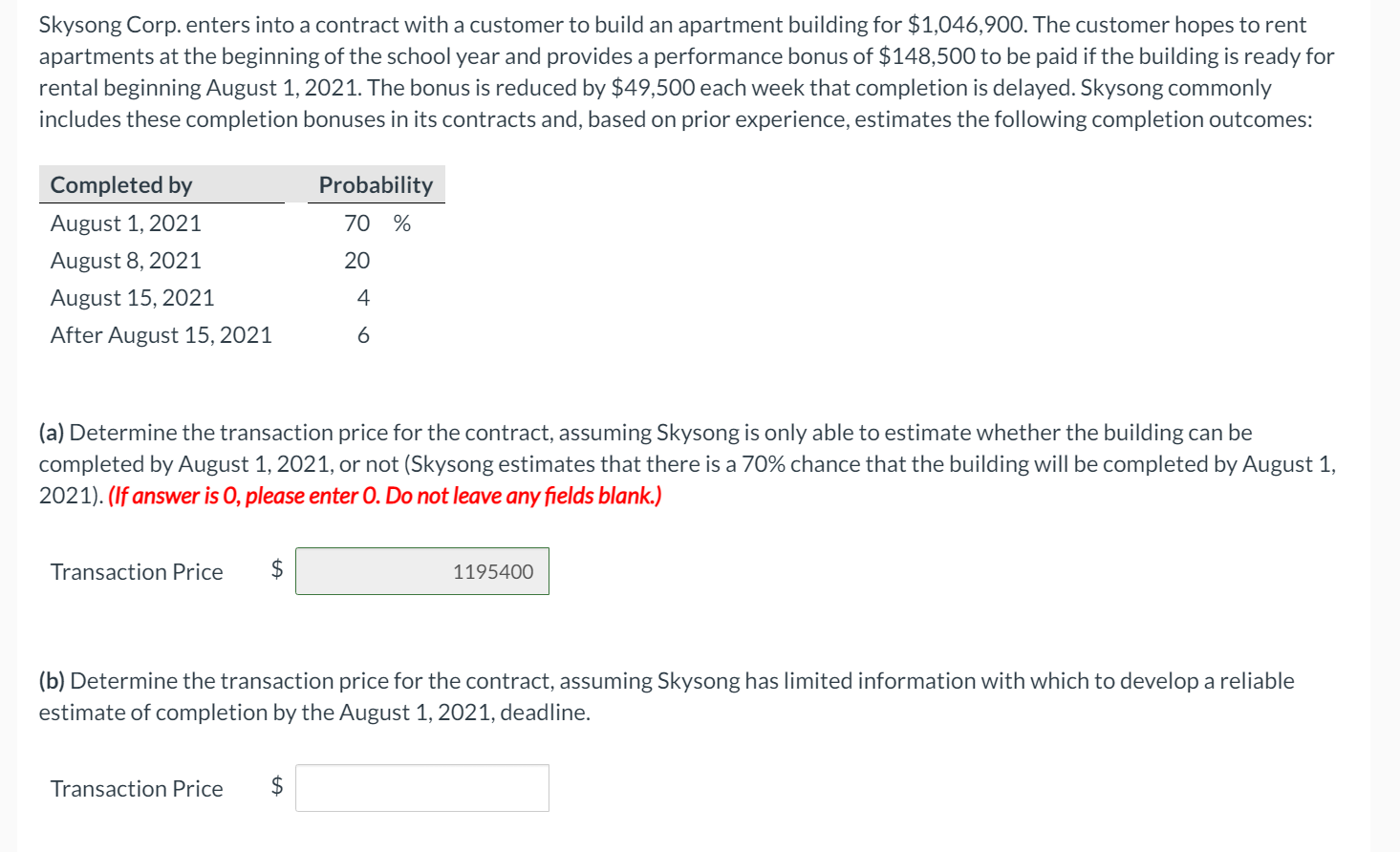Click the 'Transaction Price' label in part (b)

pos(137,789)
